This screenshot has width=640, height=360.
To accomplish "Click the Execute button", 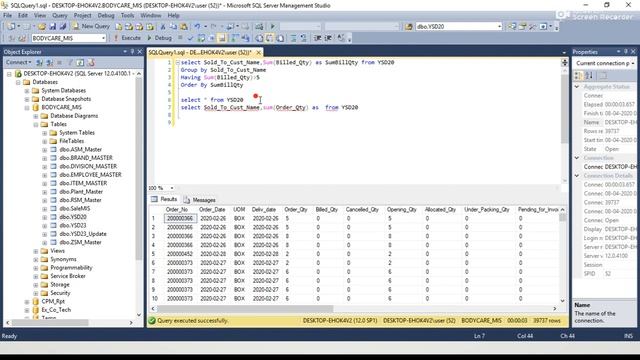I will 127,38.
